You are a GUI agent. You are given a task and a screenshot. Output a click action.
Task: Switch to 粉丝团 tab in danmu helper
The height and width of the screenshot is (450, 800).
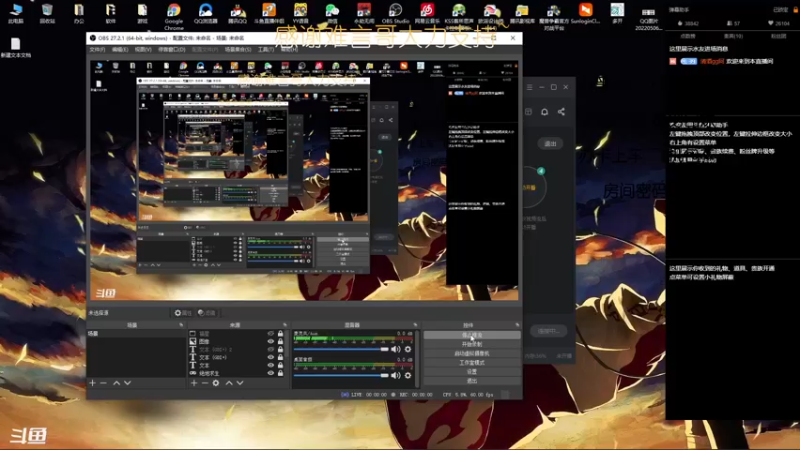click(x=778, y=36)
